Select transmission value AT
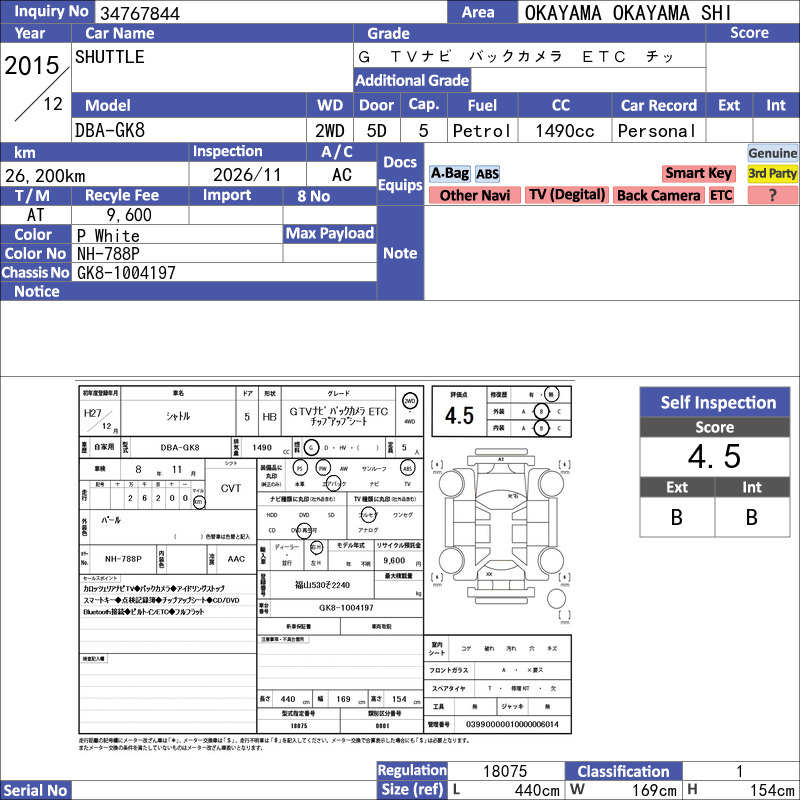Viewport: 800px width, 800px height. [x=35, y=215]
